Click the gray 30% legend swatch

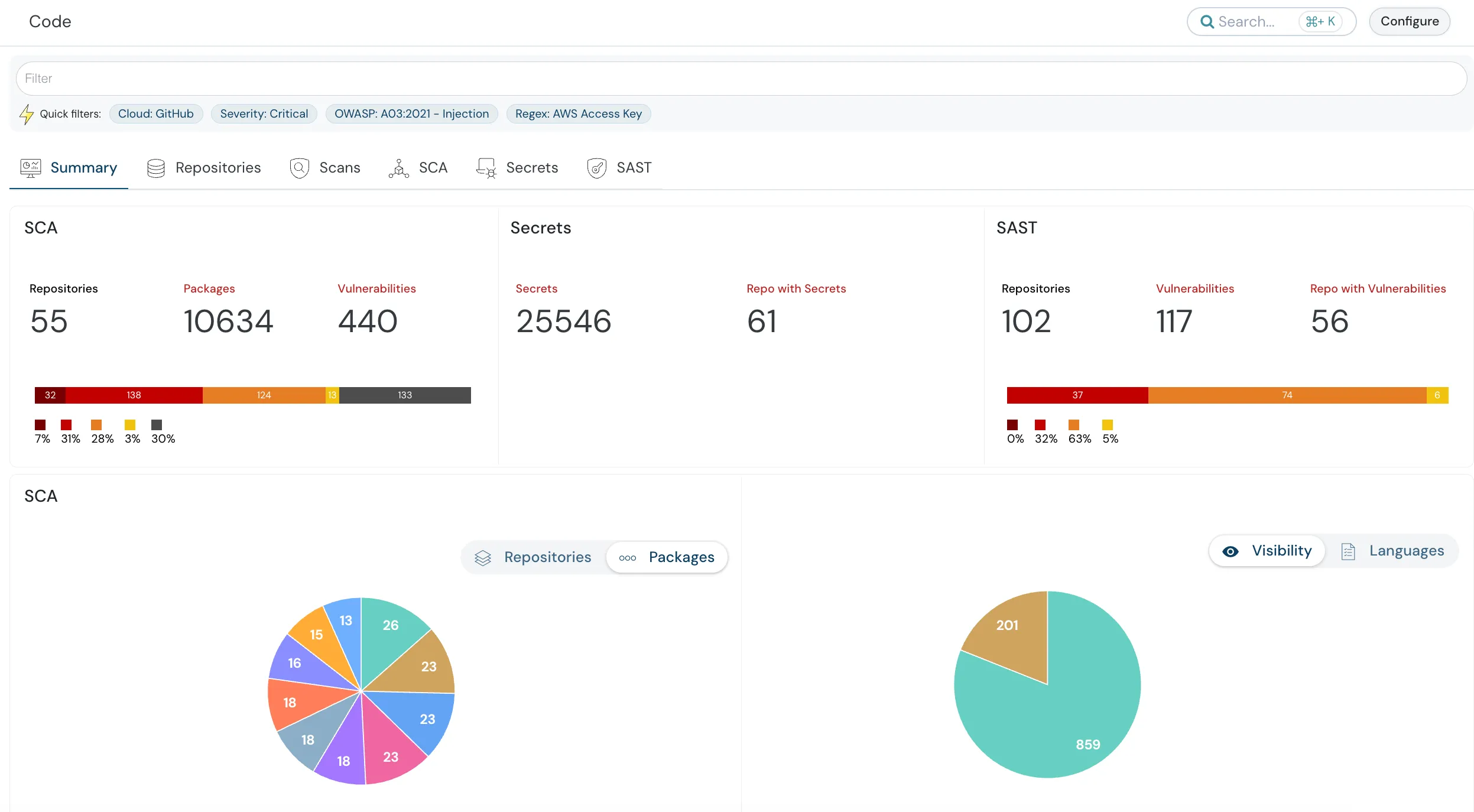coord(157,425)
